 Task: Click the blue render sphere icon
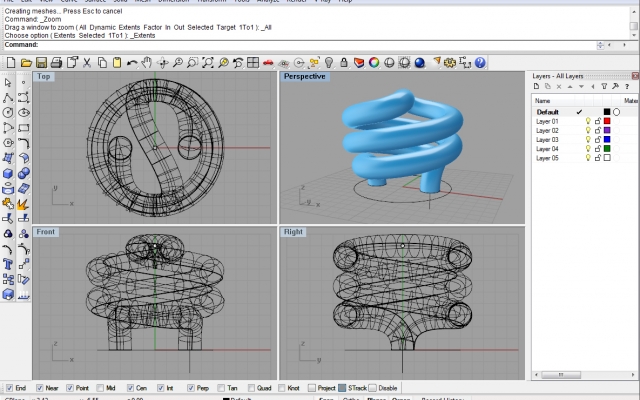coord(419,63)
